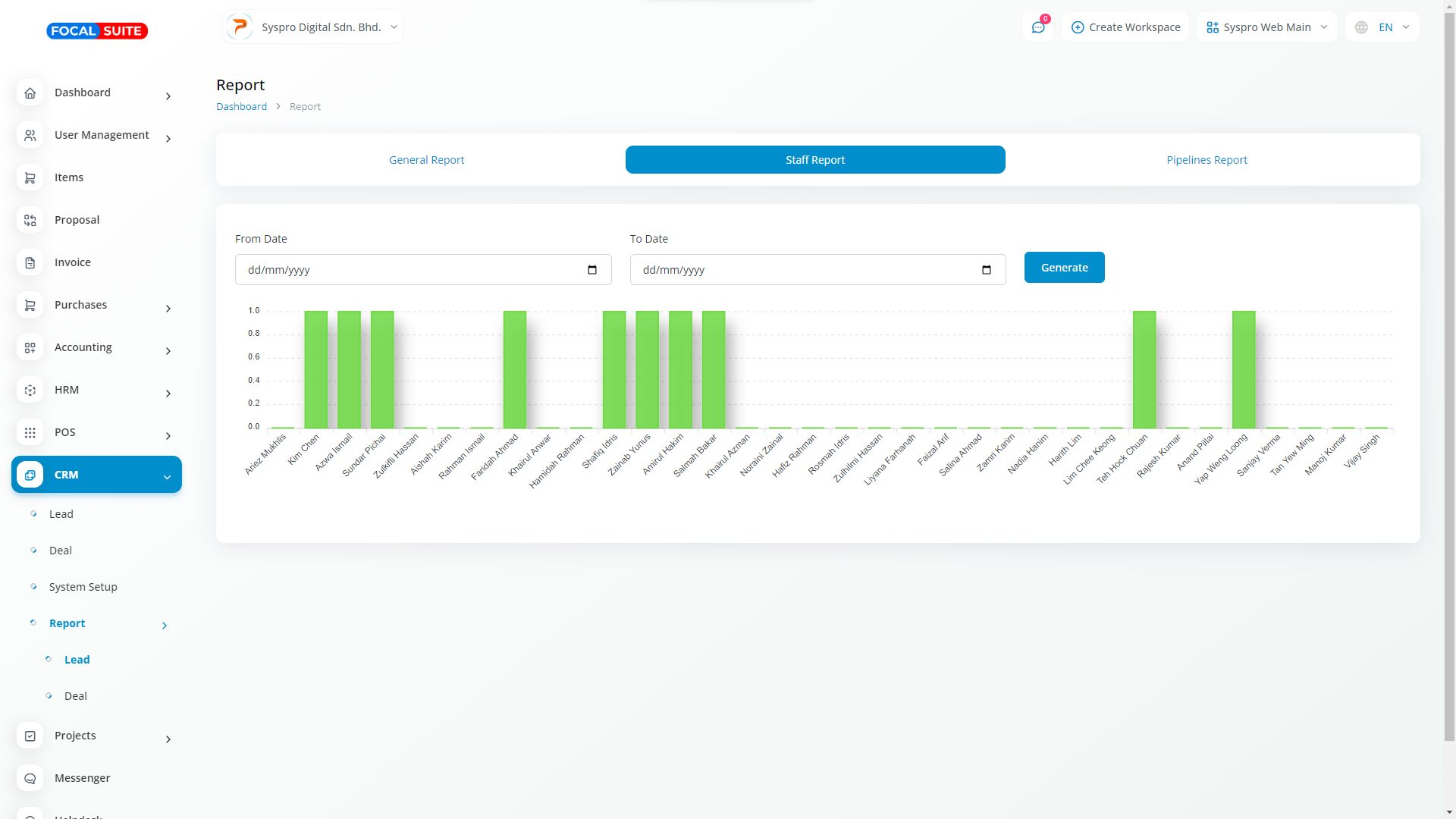This screenshot has width=1456, height=819.
Task: Click the Dashboard home icon in sidebar
Action: click(30, 93)
